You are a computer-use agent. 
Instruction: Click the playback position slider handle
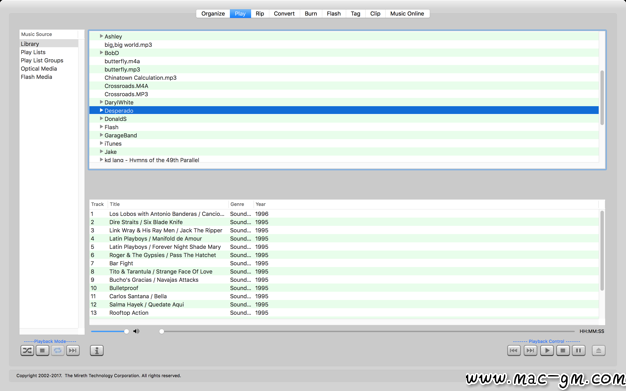(x=162, y=331)
